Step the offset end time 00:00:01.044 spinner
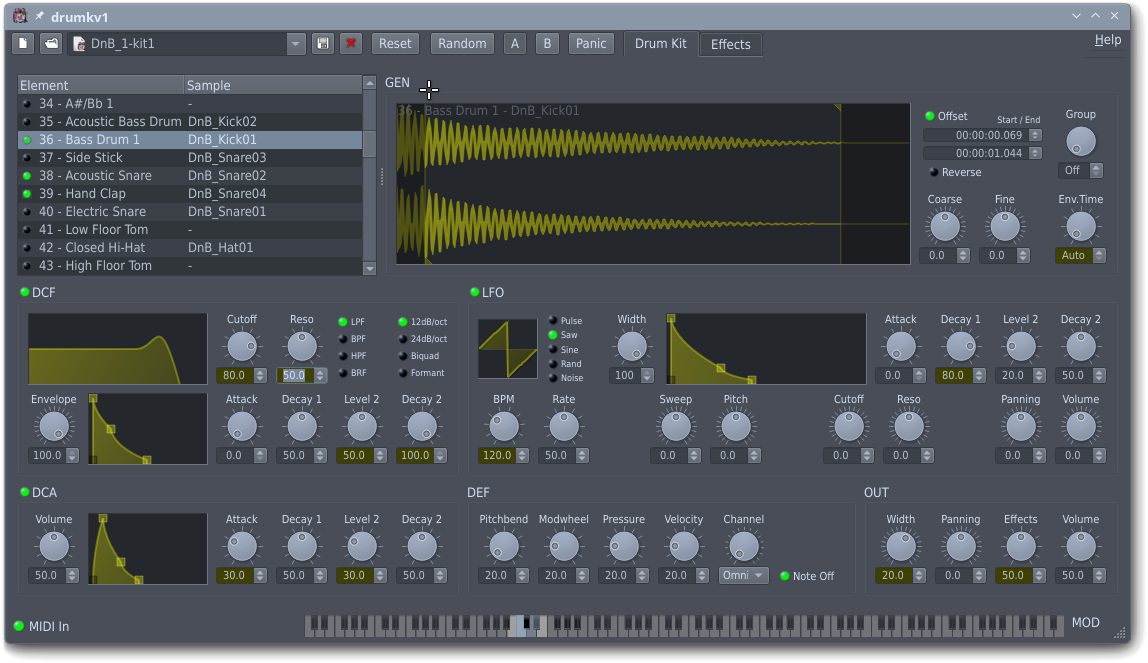The image size is (1148, 663). tap(1035, 153)
